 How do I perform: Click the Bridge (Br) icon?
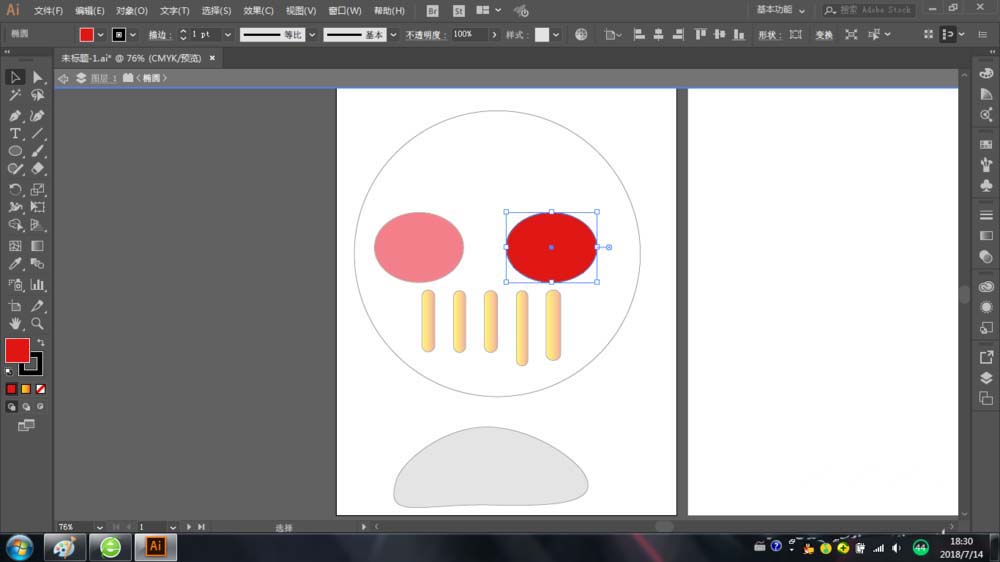click(x=432, y=10)
